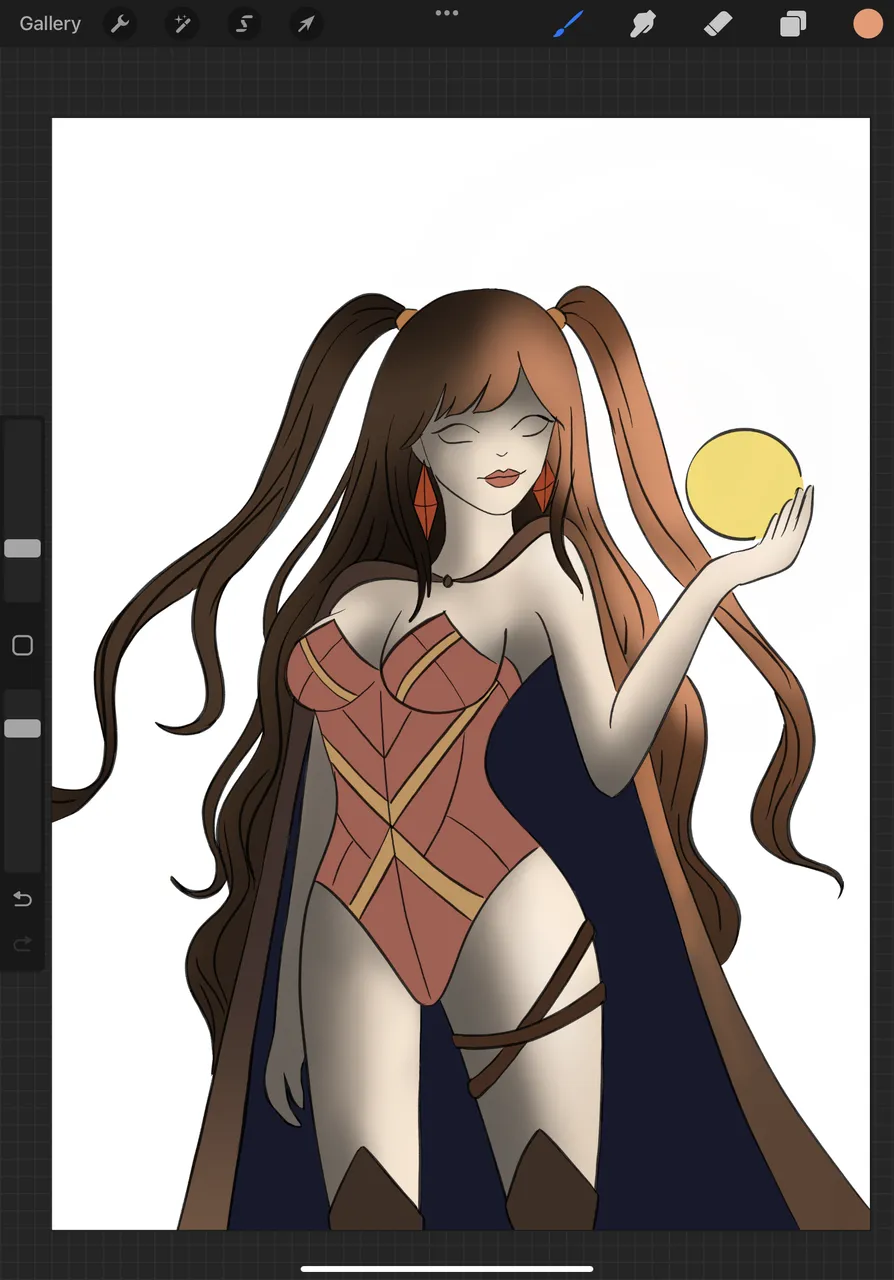Redo the last undone action
The height and width of the screenshot is (1280, 894).
(22, 943)
